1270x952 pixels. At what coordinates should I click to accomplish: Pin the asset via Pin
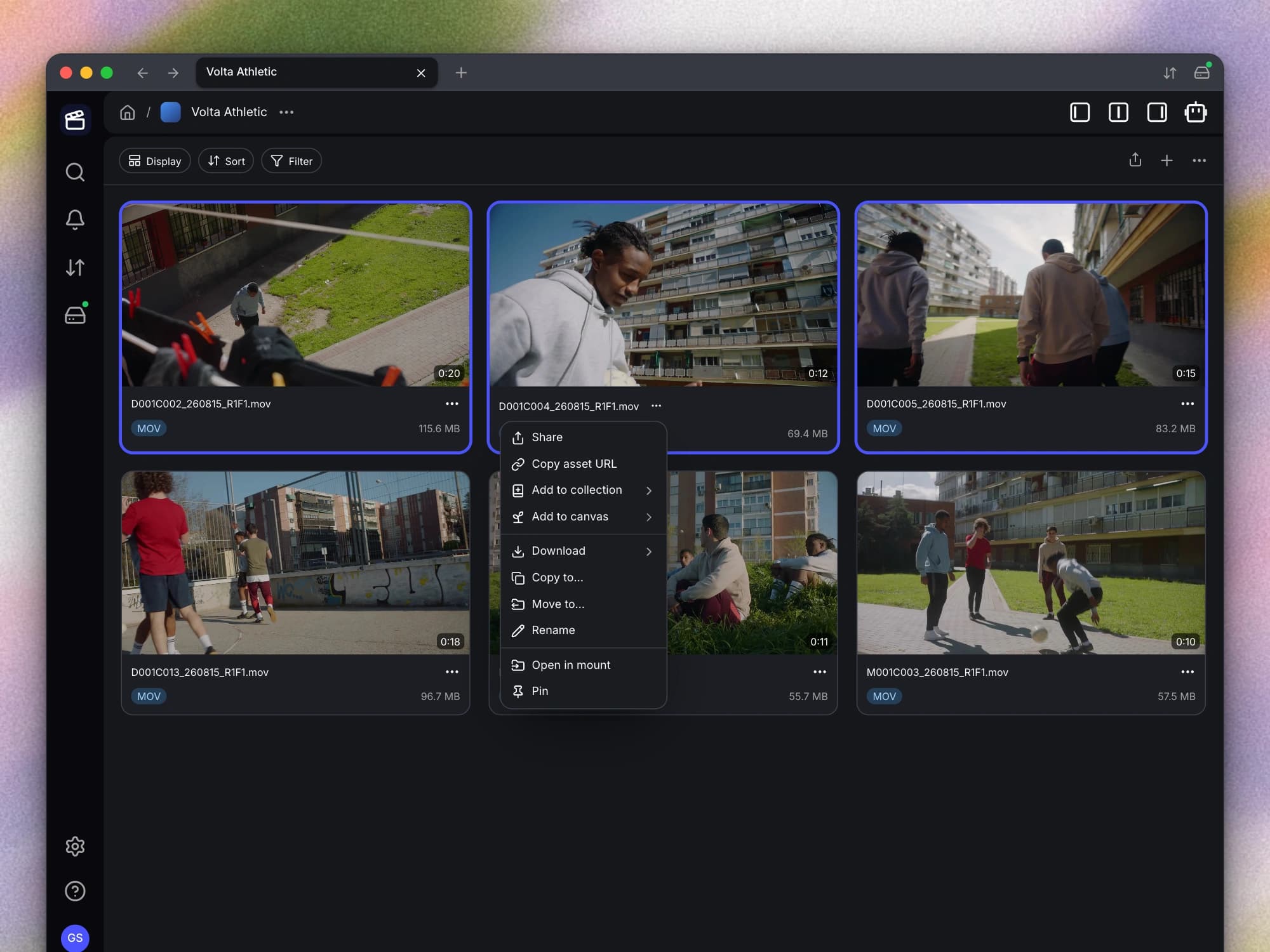(x=583, y=691)
